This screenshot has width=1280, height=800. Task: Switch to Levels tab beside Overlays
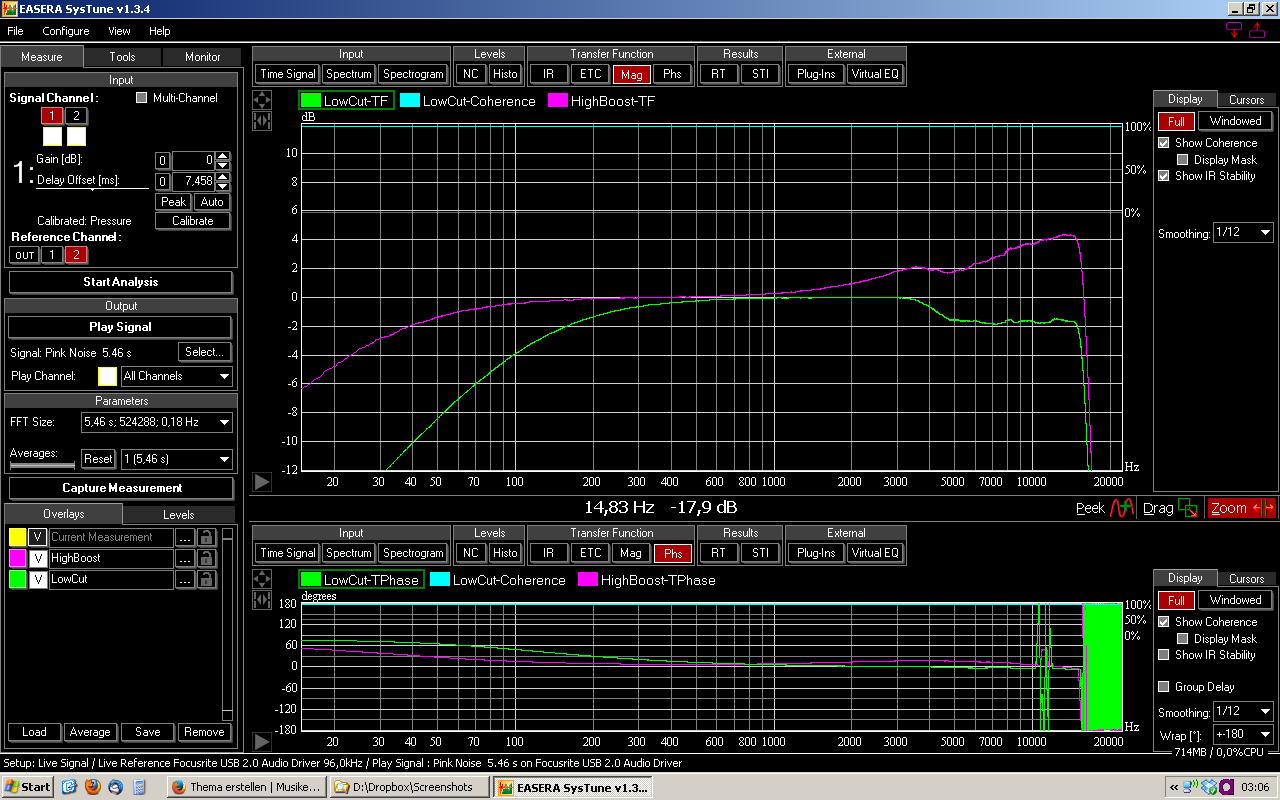179,514
